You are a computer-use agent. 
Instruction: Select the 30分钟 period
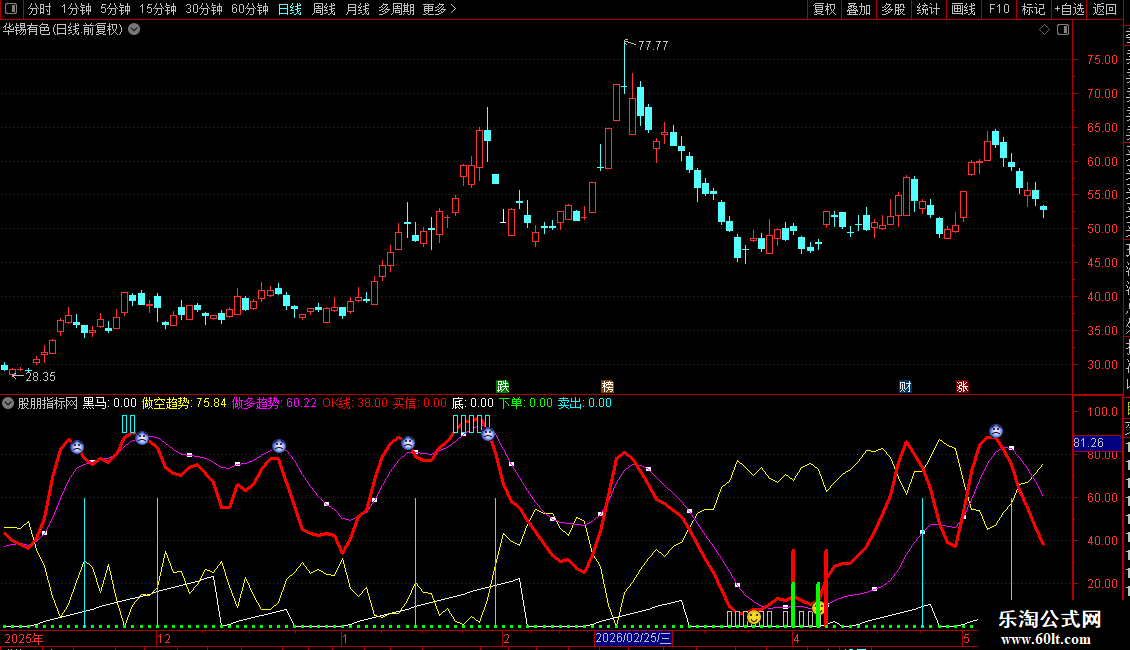click(204, 9)
